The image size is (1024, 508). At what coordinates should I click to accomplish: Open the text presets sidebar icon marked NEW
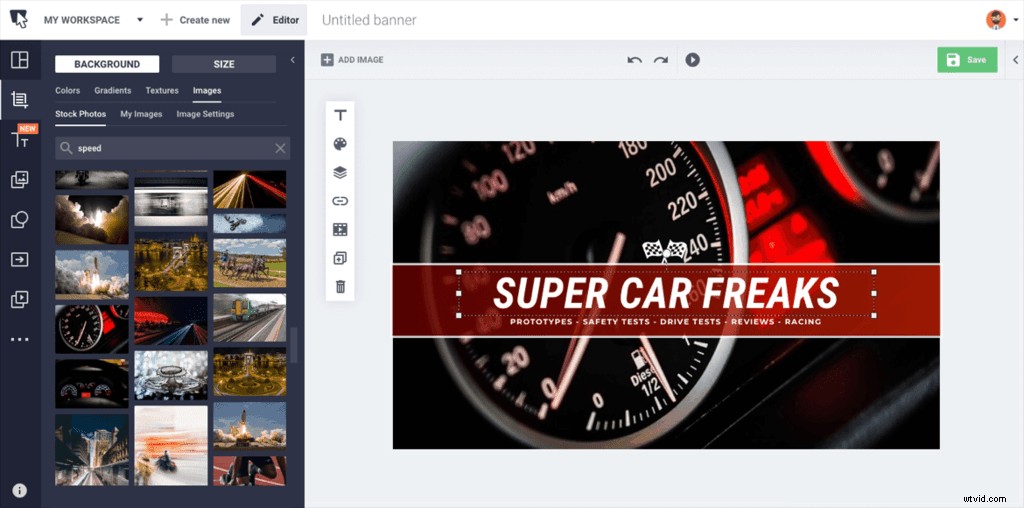click(x=20, y=138)
